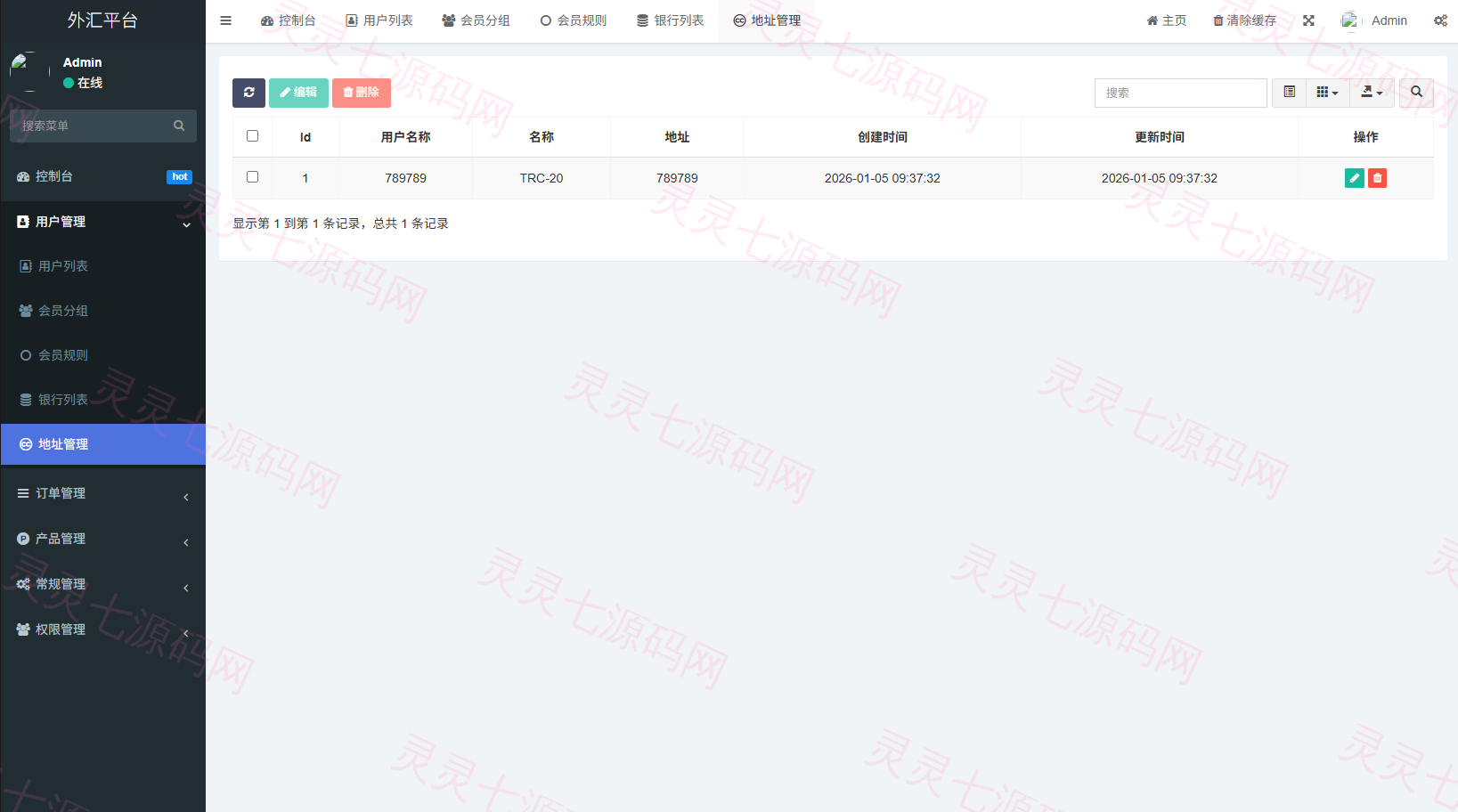Click the red 删除 button

361,93
